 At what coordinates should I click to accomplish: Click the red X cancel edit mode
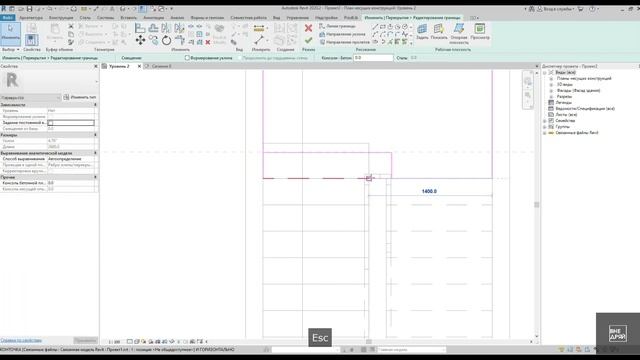308,28
